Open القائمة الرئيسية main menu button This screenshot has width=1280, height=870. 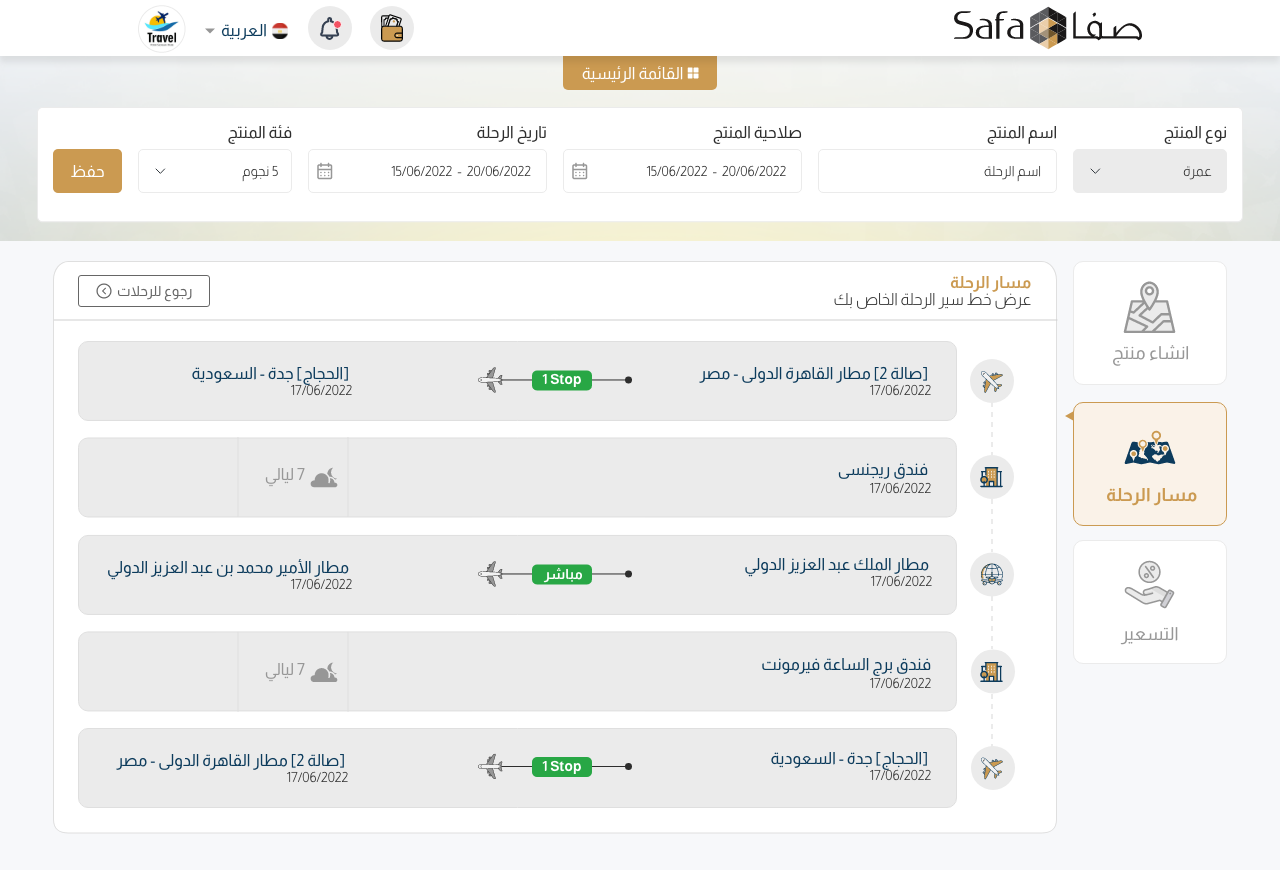[640, 73]
